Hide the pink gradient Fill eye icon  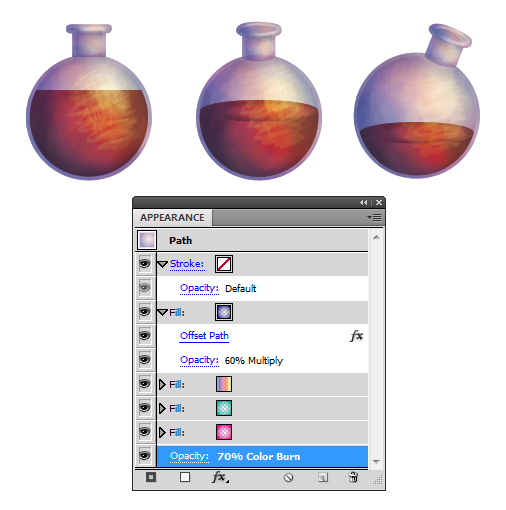(x=145, y=432)
